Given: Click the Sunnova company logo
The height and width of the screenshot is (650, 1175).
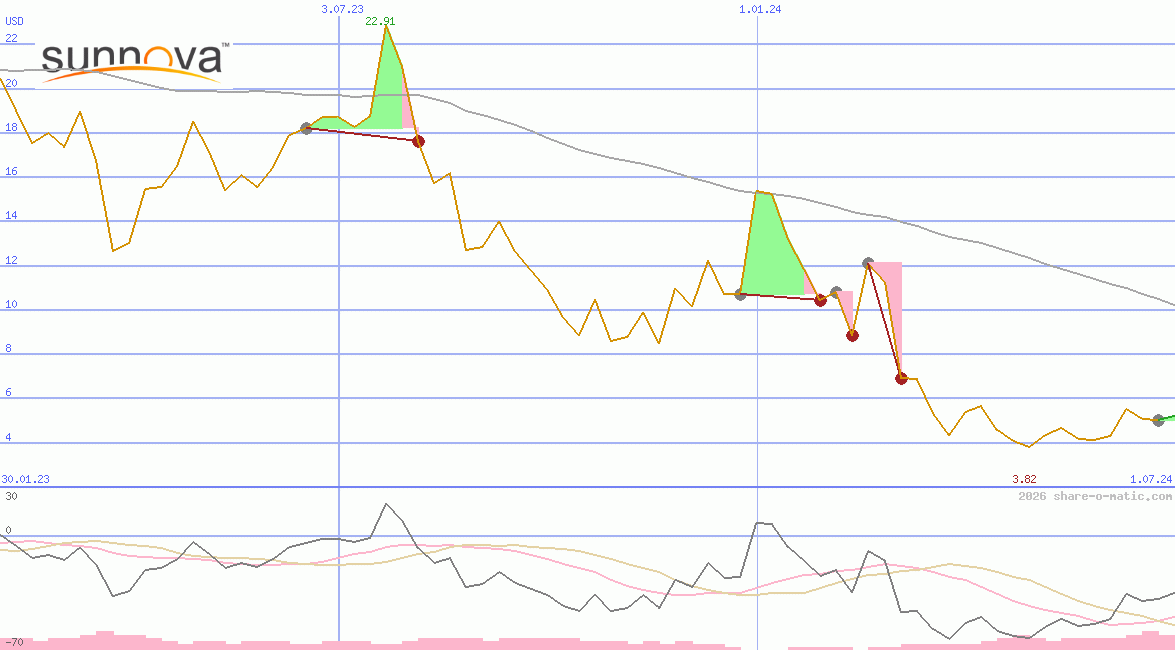Looking at the screenshot, I should click(x=130, y=62).
